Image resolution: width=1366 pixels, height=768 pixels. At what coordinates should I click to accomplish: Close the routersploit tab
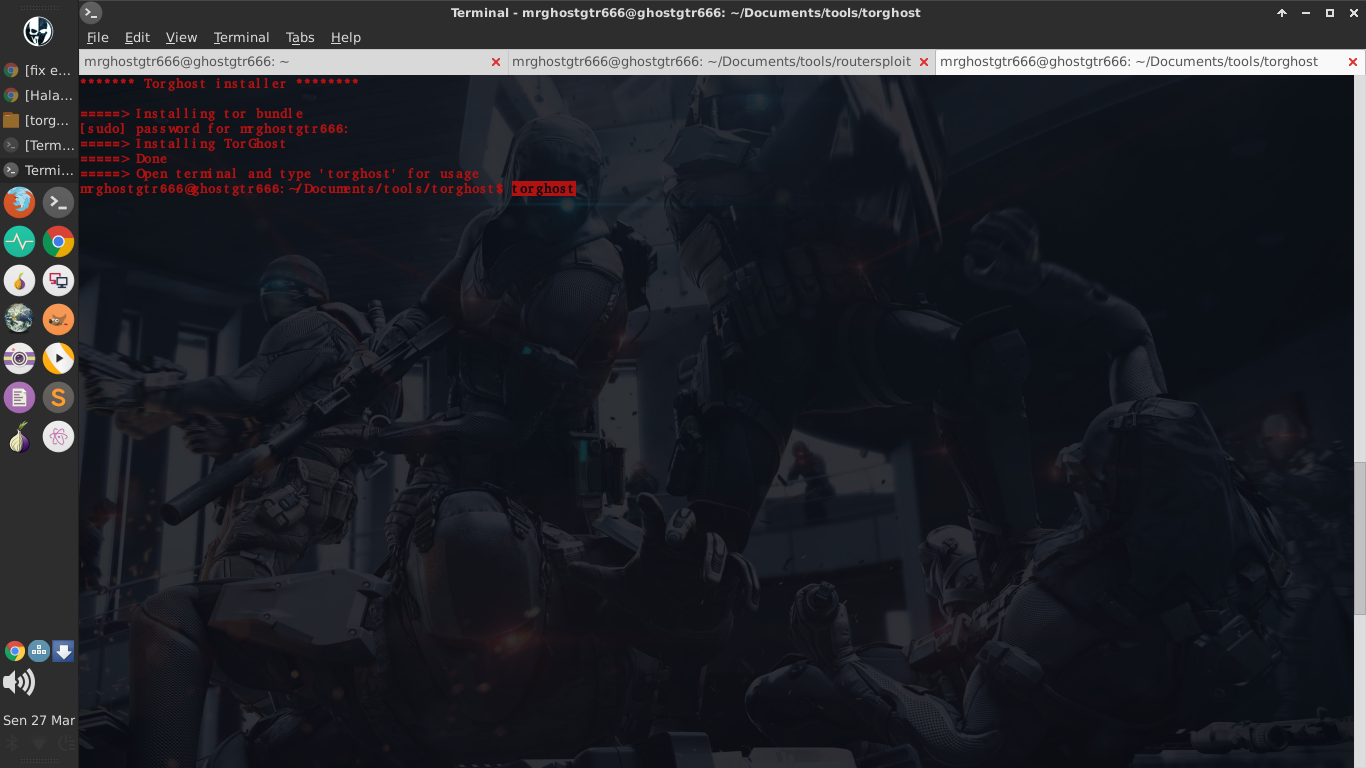point(925,62)
